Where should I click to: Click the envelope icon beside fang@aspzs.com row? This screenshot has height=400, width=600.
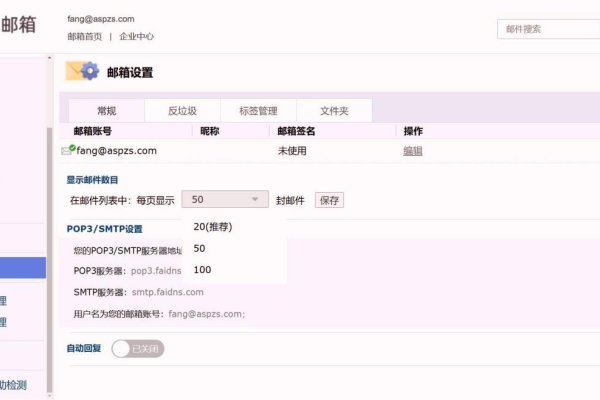[x=68, y=150]
